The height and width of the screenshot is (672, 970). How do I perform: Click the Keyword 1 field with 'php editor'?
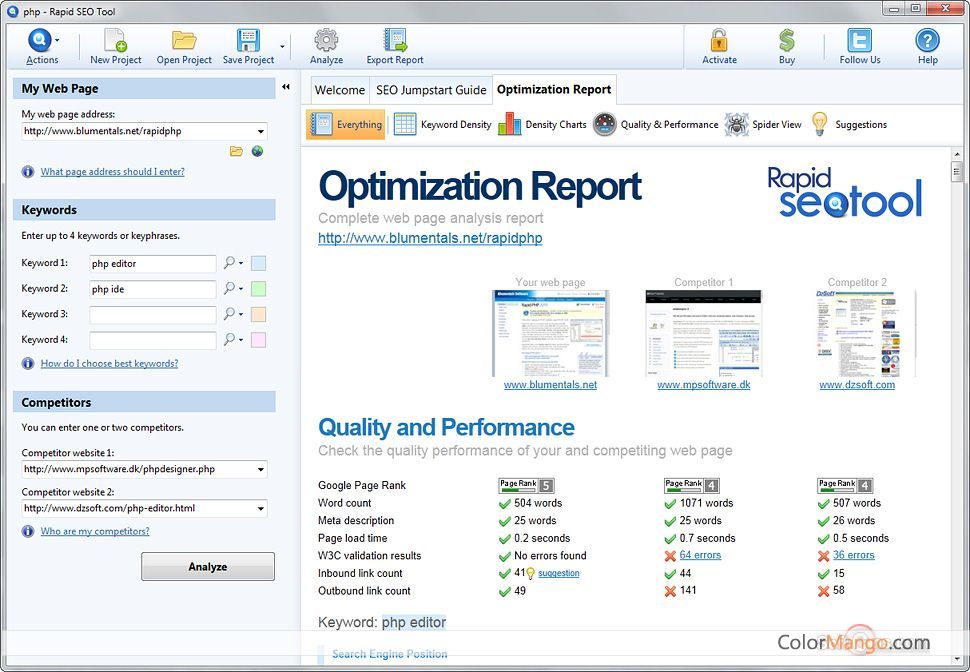point(153,264)
